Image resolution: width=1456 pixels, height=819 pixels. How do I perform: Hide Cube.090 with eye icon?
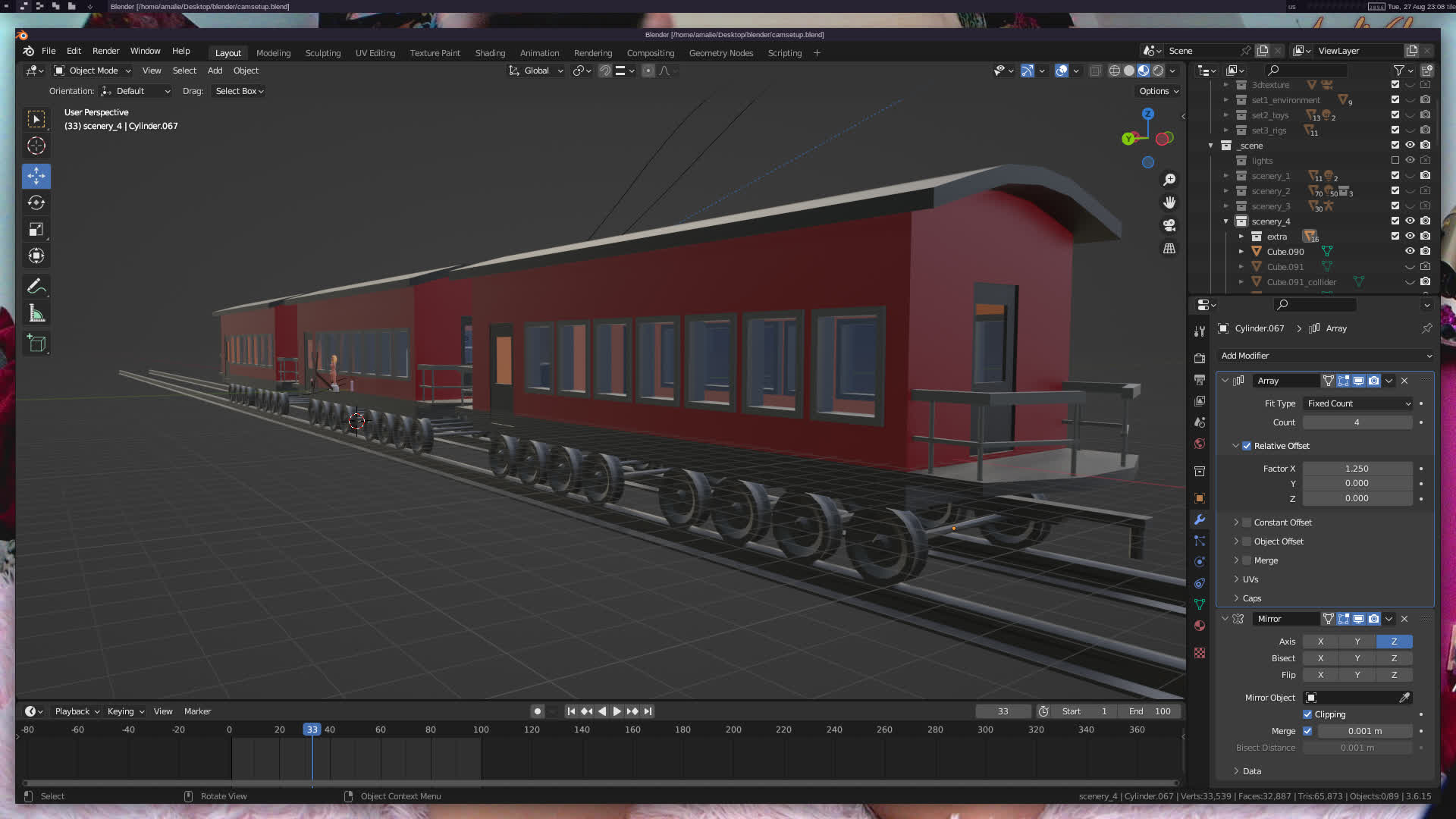[1410, 251]
